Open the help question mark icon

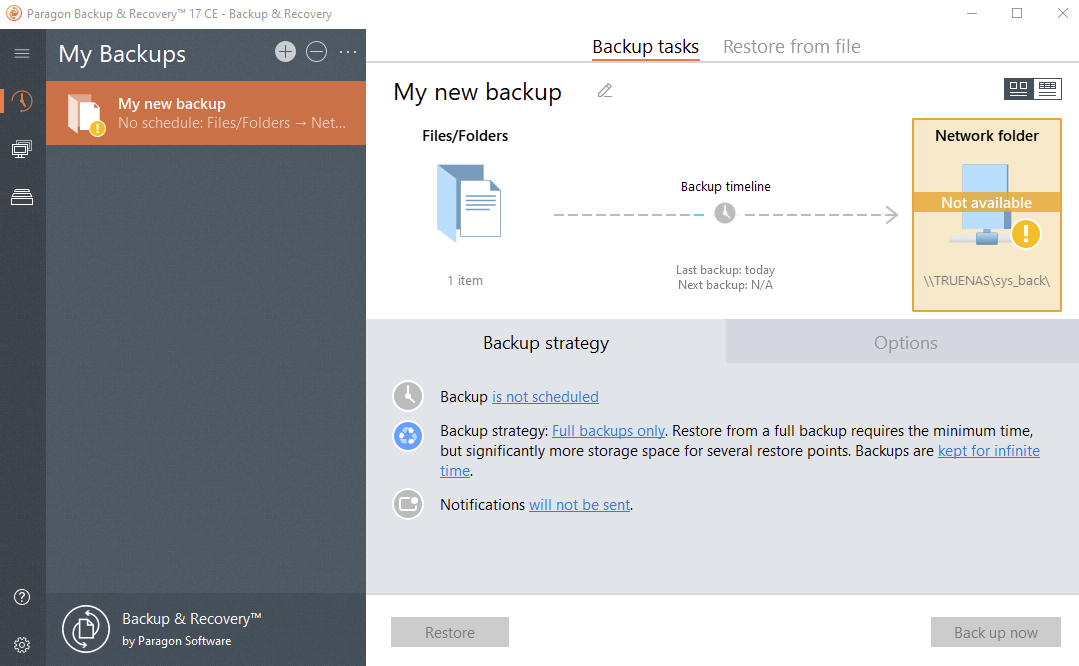tap(22, 597)
